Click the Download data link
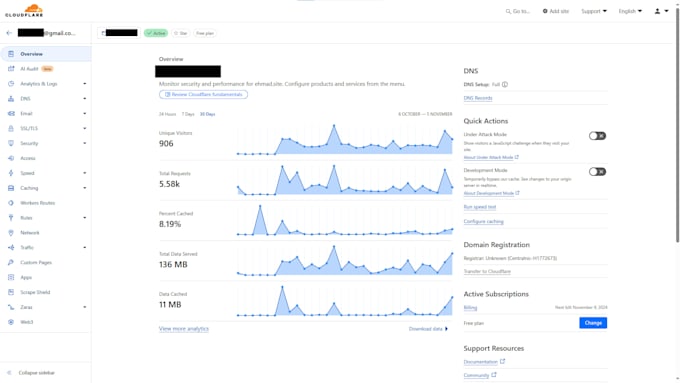This screenshot has height=383, width=680. coord(428,329)
